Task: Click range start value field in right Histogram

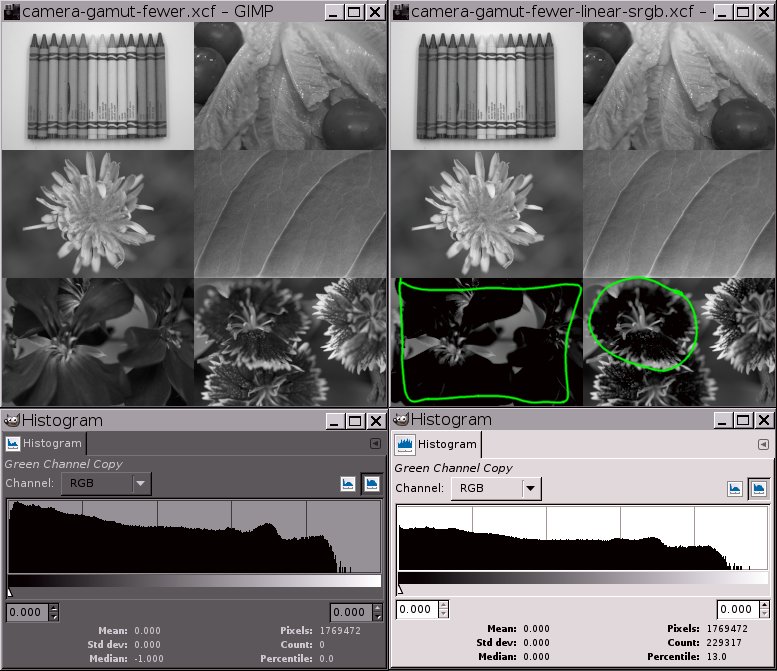Action: tap(417, 609)
